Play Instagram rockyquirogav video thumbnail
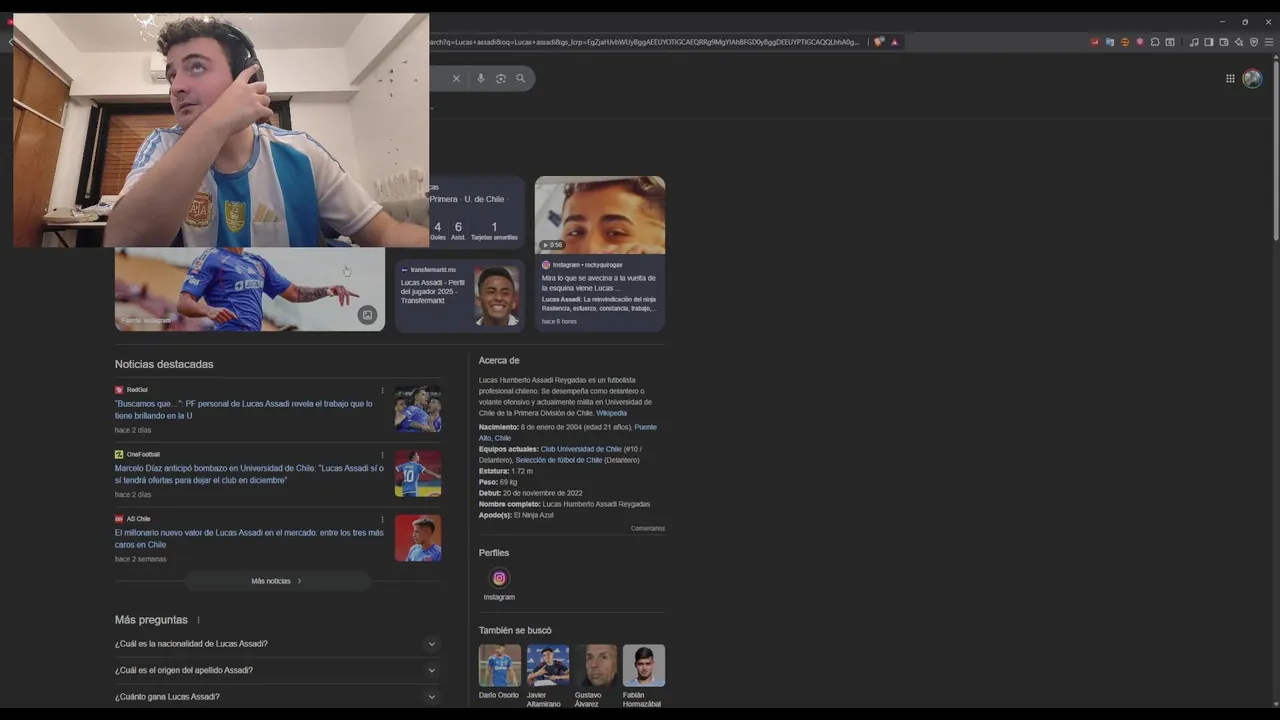Viewport: 1280px width, 720px height. click(600, 215)
